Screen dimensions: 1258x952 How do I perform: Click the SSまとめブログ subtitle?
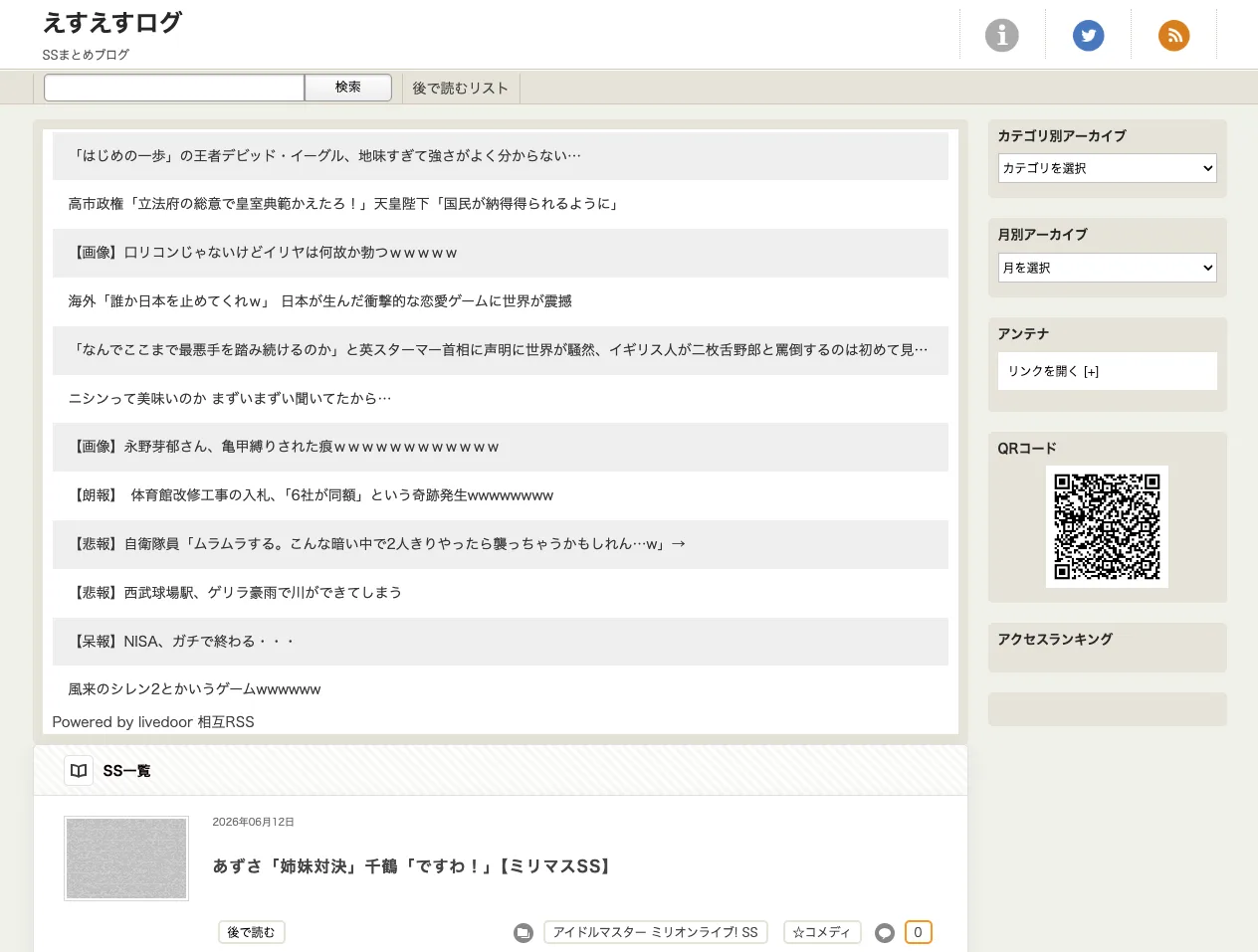tap(86, 55)
